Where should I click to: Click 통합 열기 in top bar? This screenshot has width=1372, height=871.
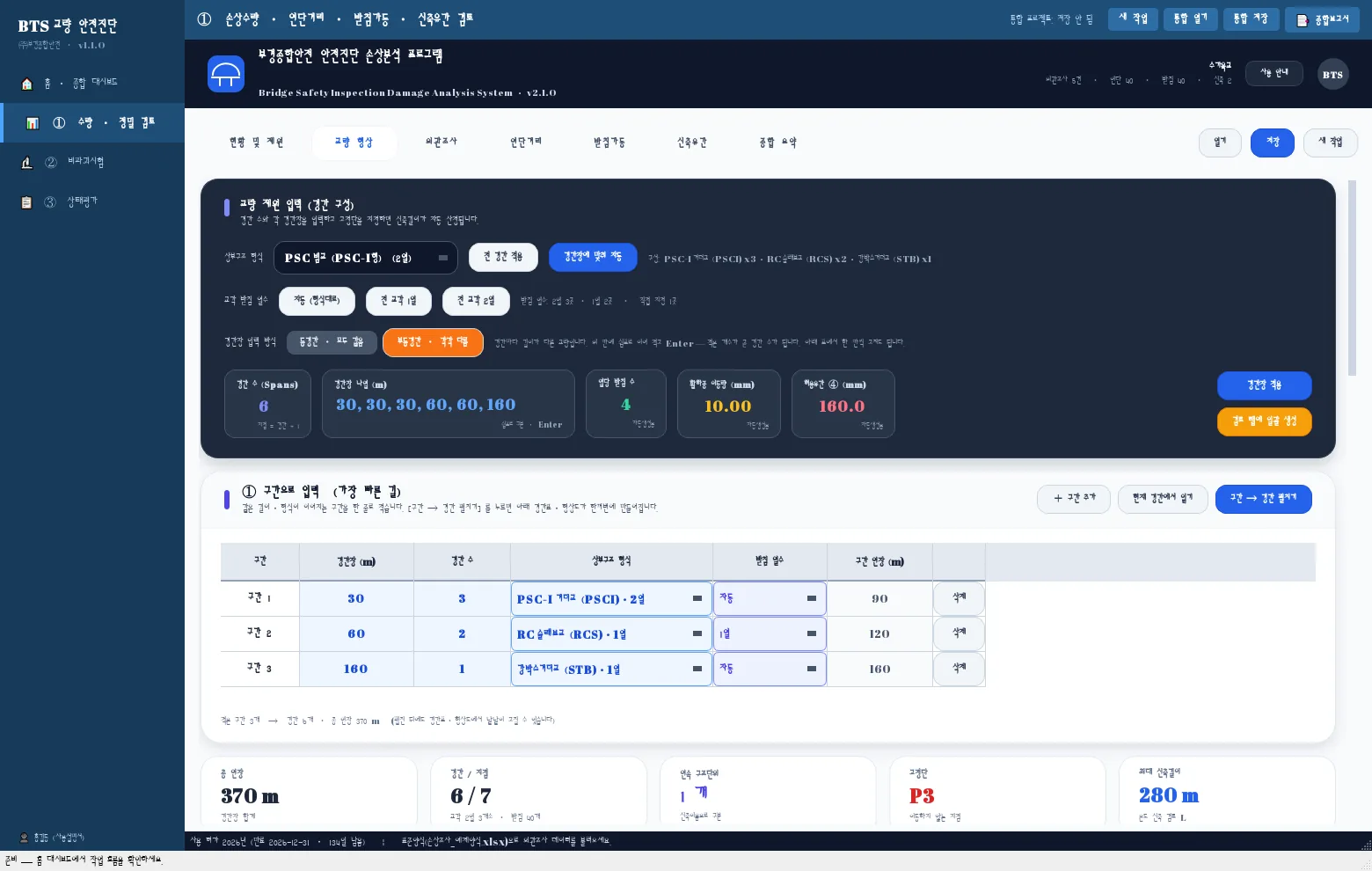coord(1189,18)
